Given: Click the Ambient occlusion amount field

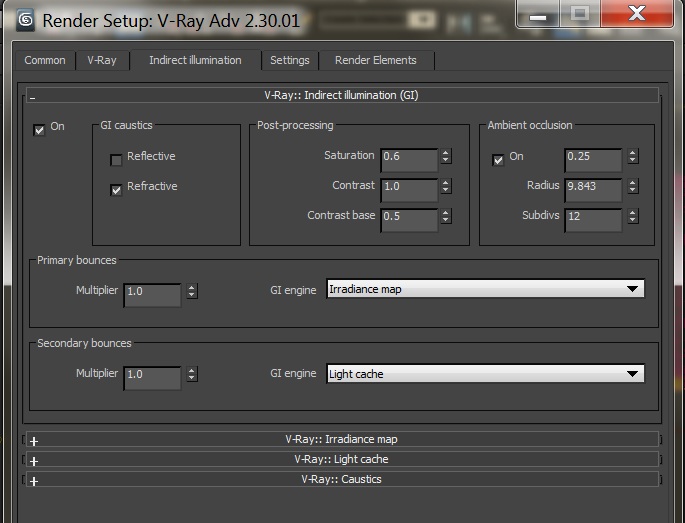Looking at the screenshot, I should tap(593, 160).
